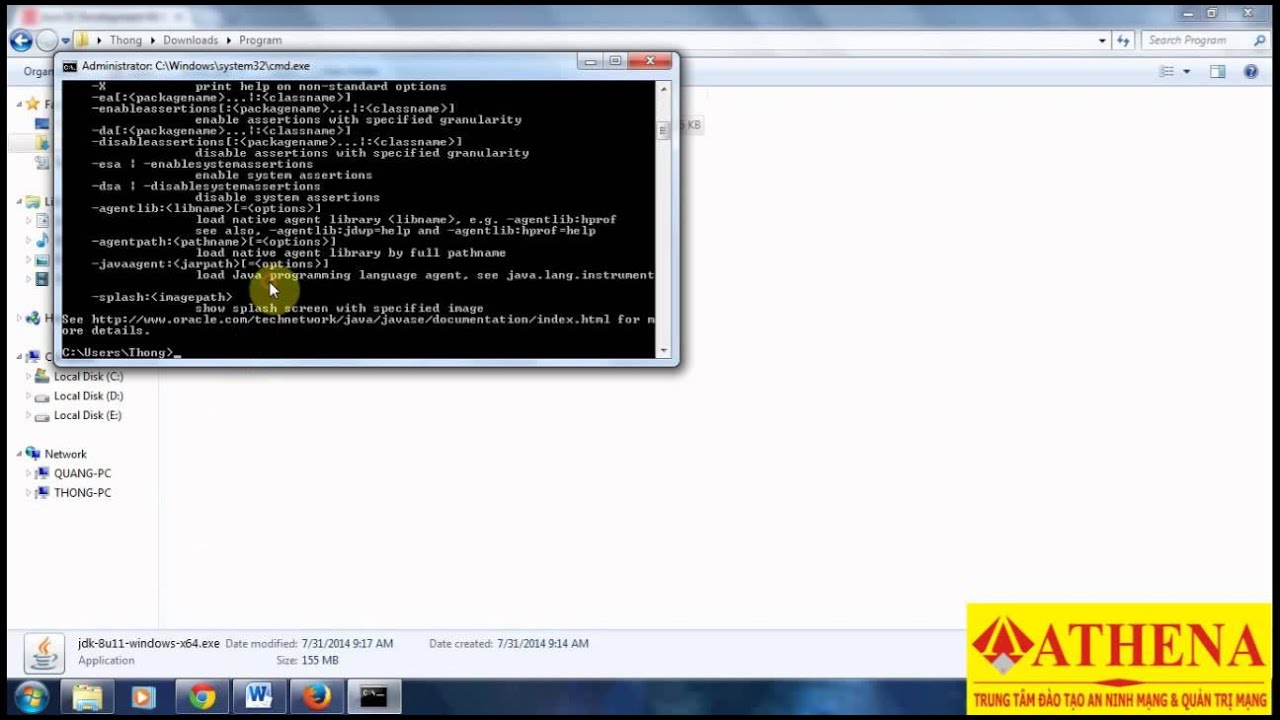
Task: Select the Homegroup icon in the sidebar
Action: (33, 318)
